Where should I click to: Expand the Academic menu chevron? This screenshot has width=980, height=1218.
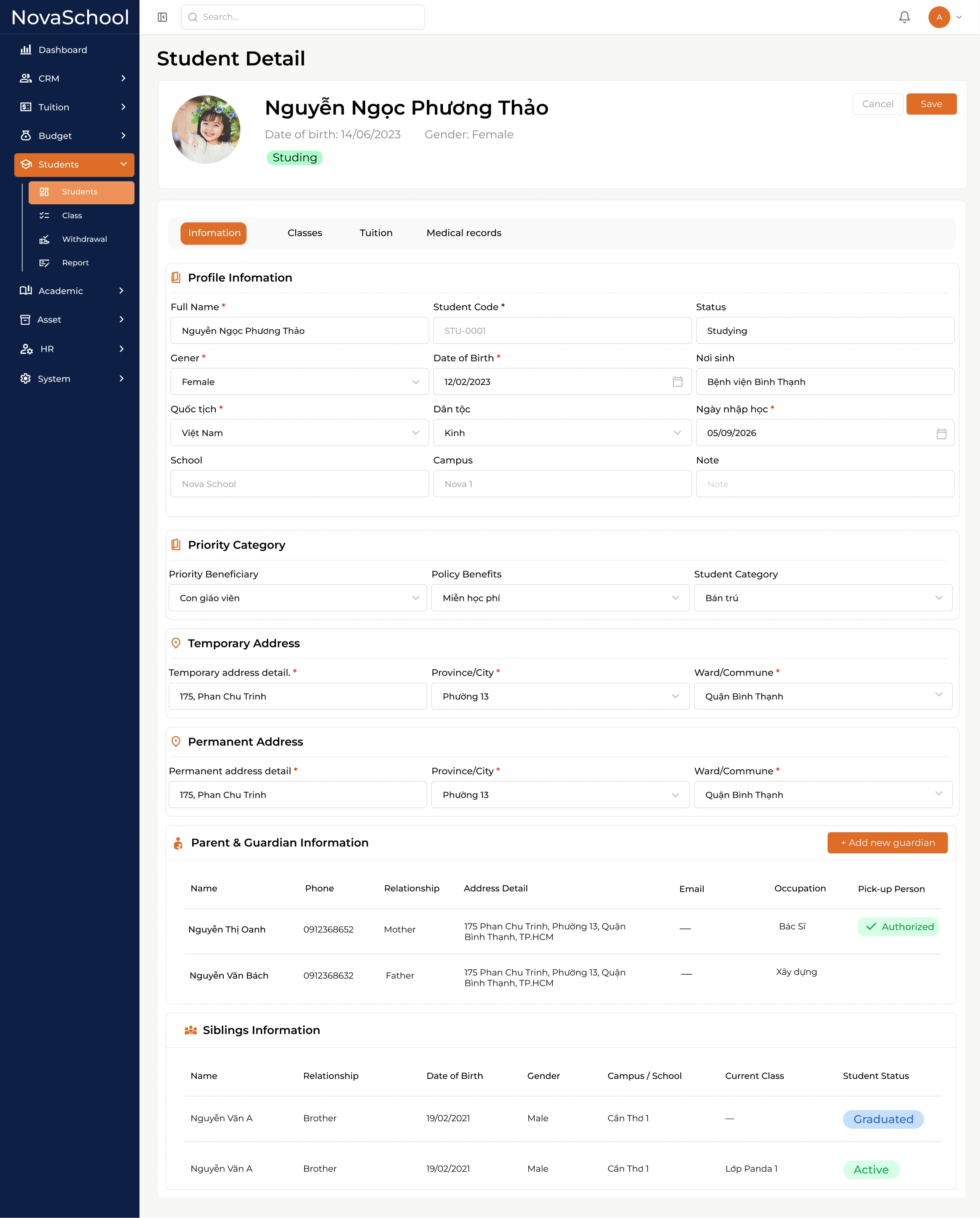click(x=121, y=290)
